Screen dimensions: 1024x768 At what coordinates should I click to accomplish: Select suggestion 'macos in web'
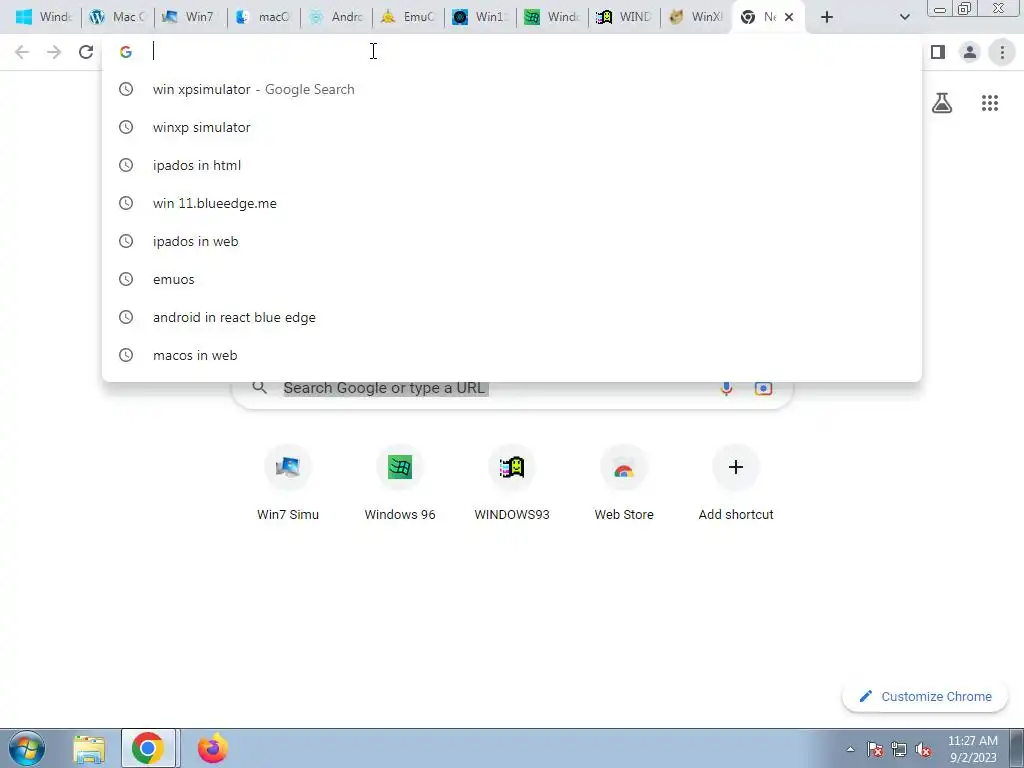pyautogui.click(x=512, y=355)
